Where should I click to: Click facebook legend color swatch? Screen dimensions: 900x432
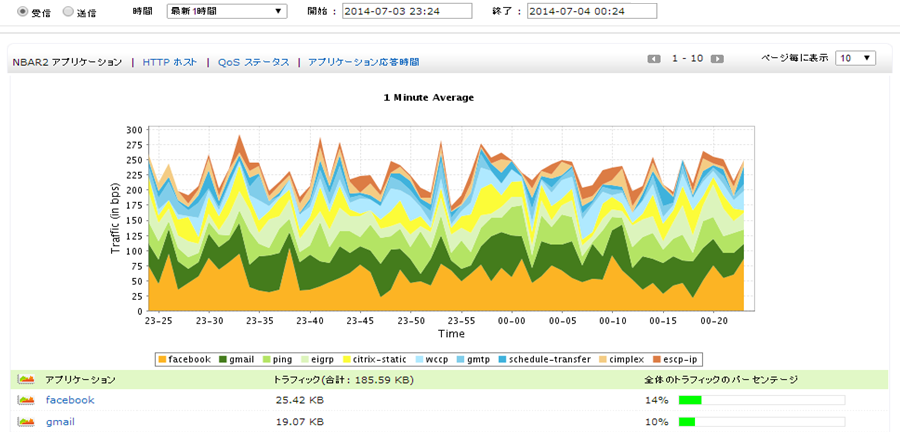point(162,360)
